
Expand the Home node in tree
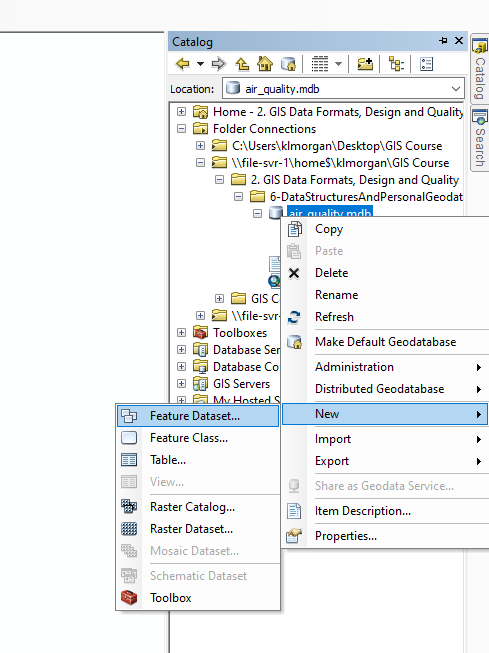pos(181,112)
